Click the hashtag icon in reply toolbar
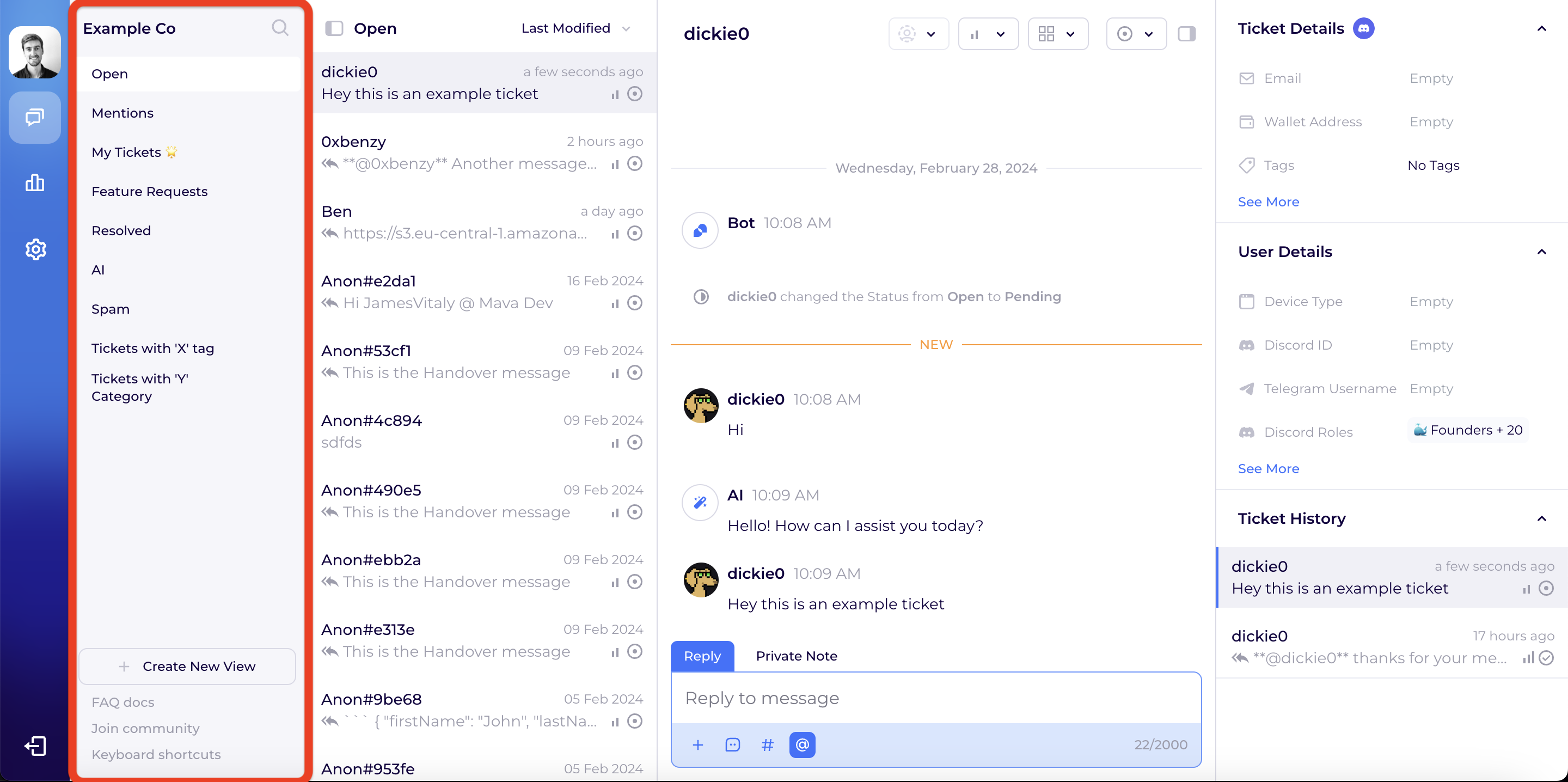Viewport: 1568px width, 782px height. (768, 744)
